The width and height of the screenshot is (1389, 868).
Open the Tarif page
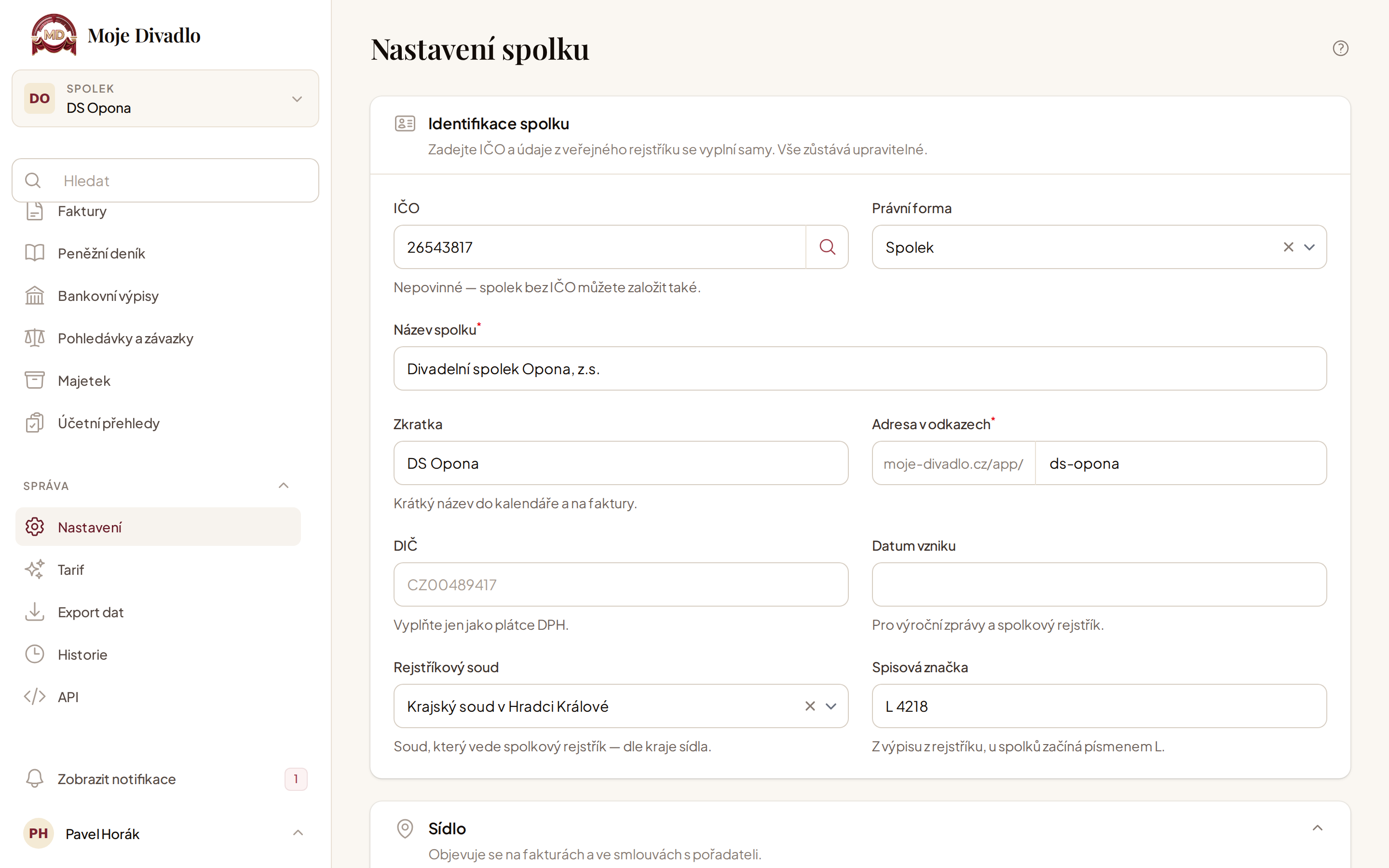point(158,570)
